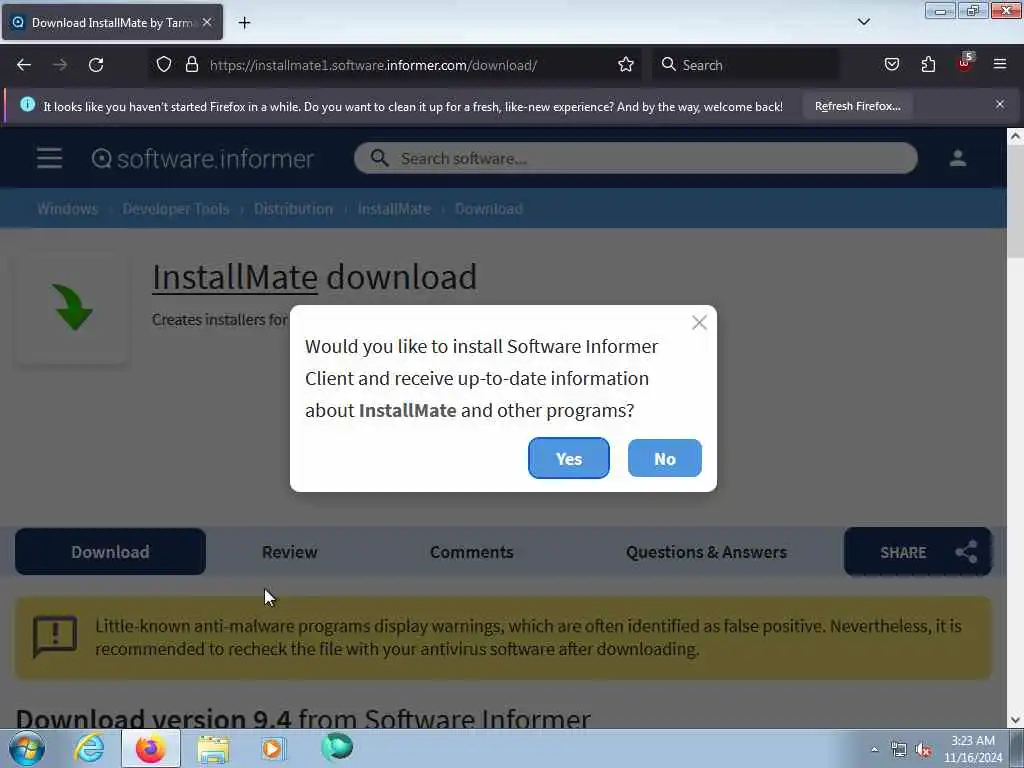Viewport: 1024px width, 768px height.
Task: Click the Refresh Firefox... button
Action: pos(857,106)
